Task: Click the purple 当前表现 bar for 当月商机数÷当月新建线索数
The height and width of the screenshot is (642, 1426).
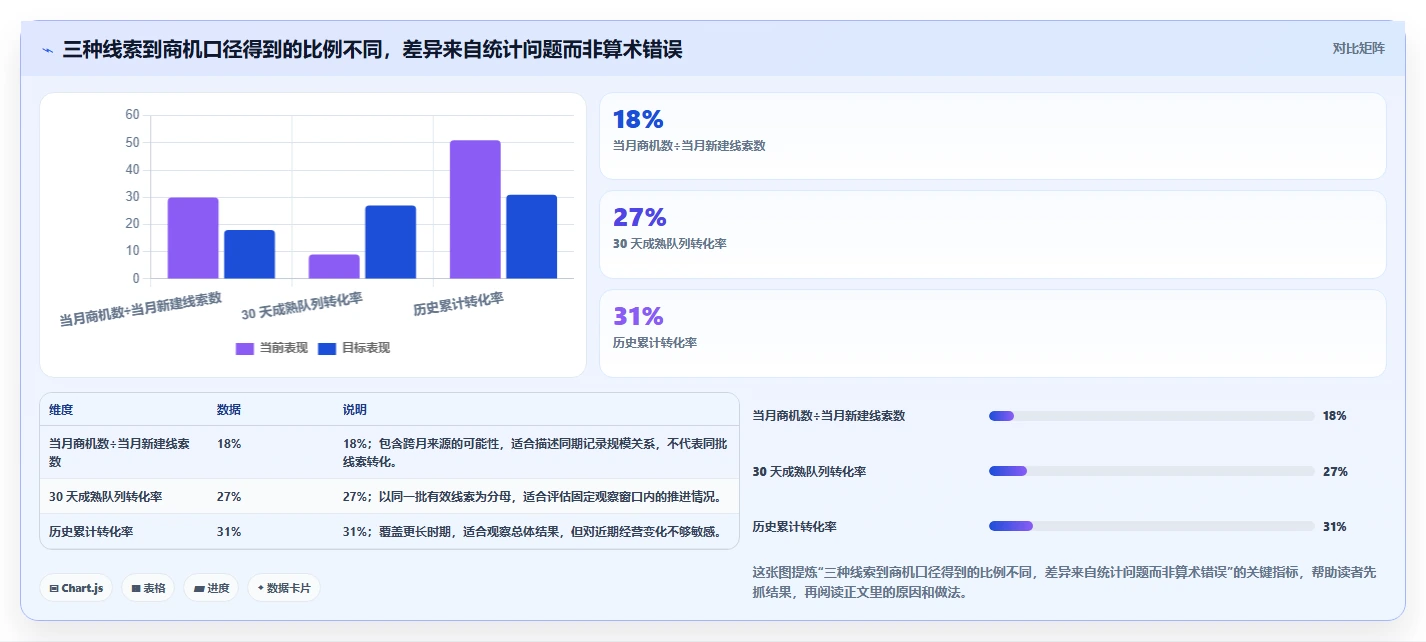Action: (x=193, y=238)
